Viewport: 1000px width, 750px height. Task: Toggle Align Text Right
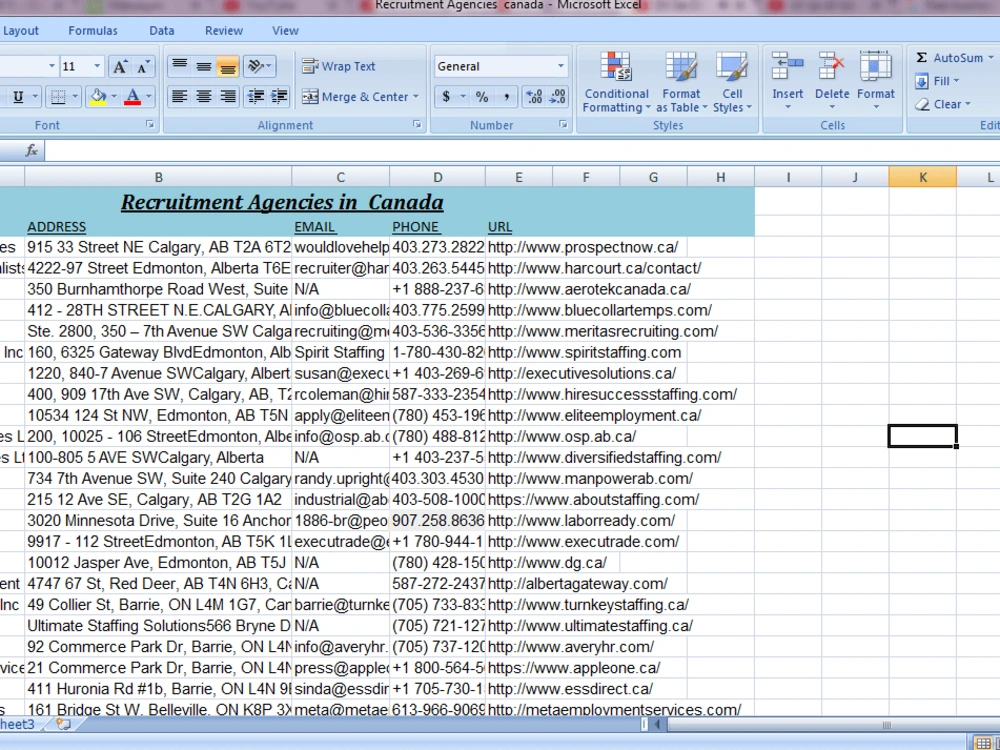(x=228, y=97)
